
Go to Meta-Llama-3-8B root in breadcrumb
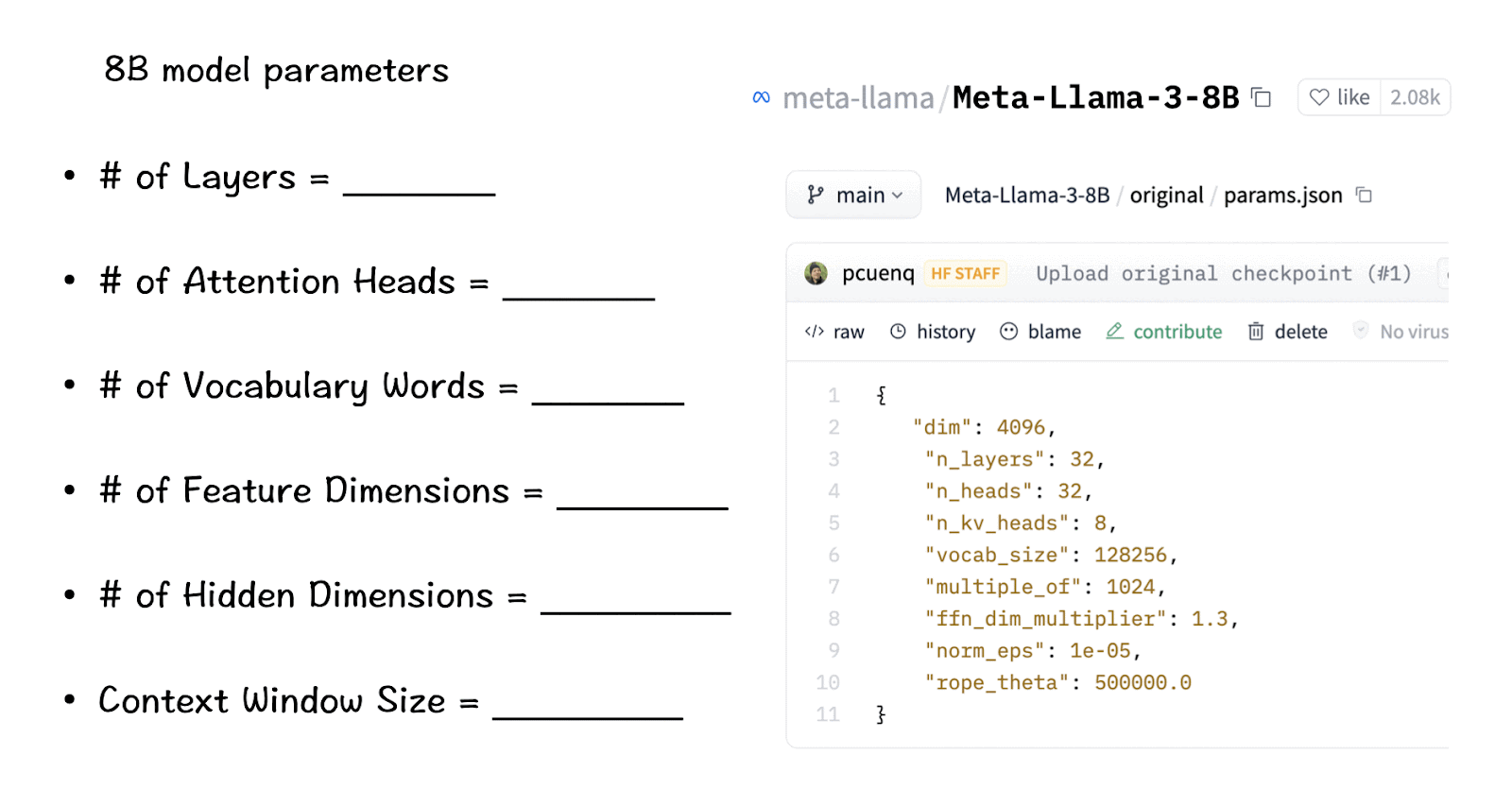coord(1027,196)
